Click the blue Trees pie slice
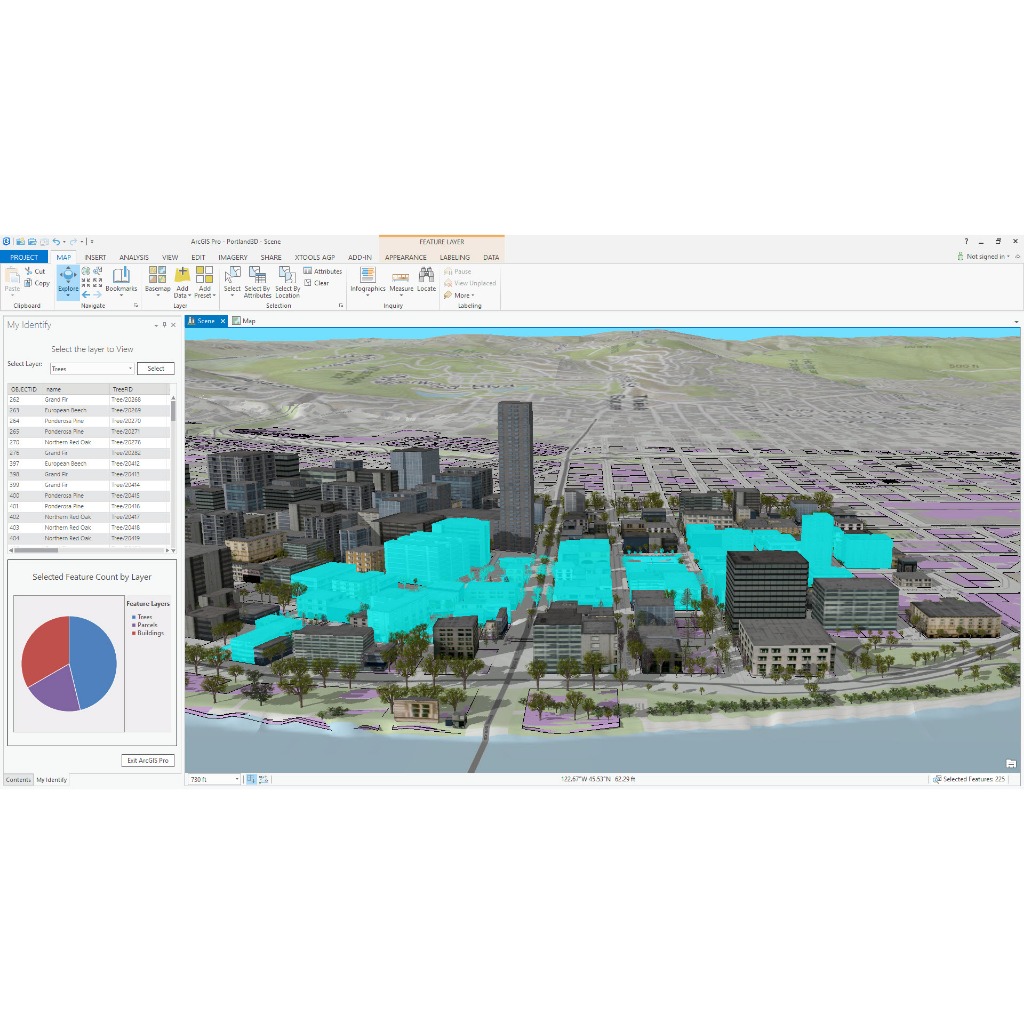The image size is (1024, 1024). (93, 660)
